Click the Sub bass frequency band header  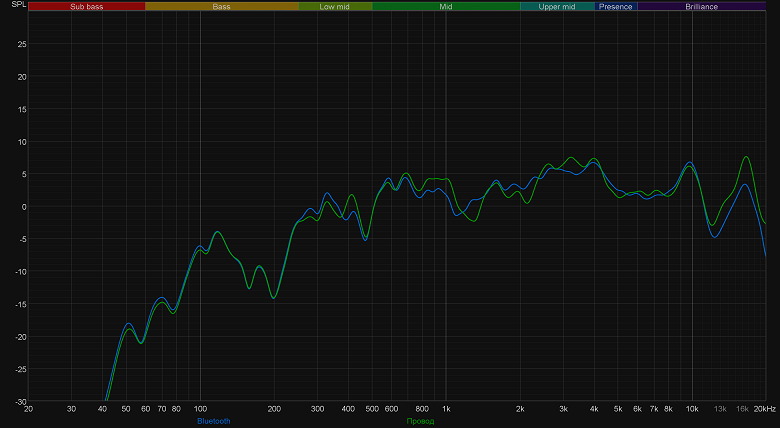click(x=87, y=6)
